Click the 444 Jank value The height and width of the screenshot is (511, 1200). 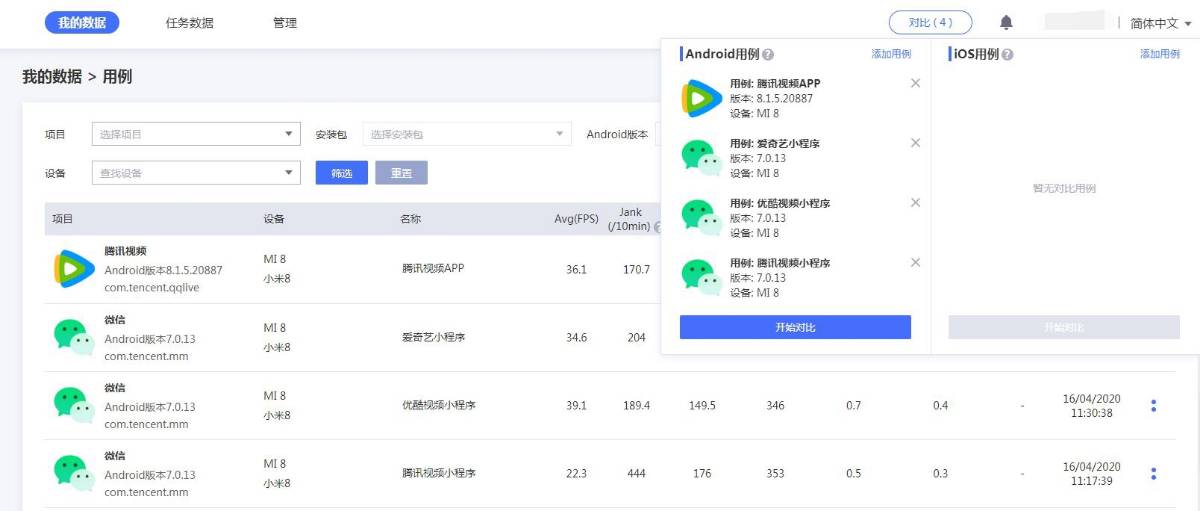click(636, 473)
